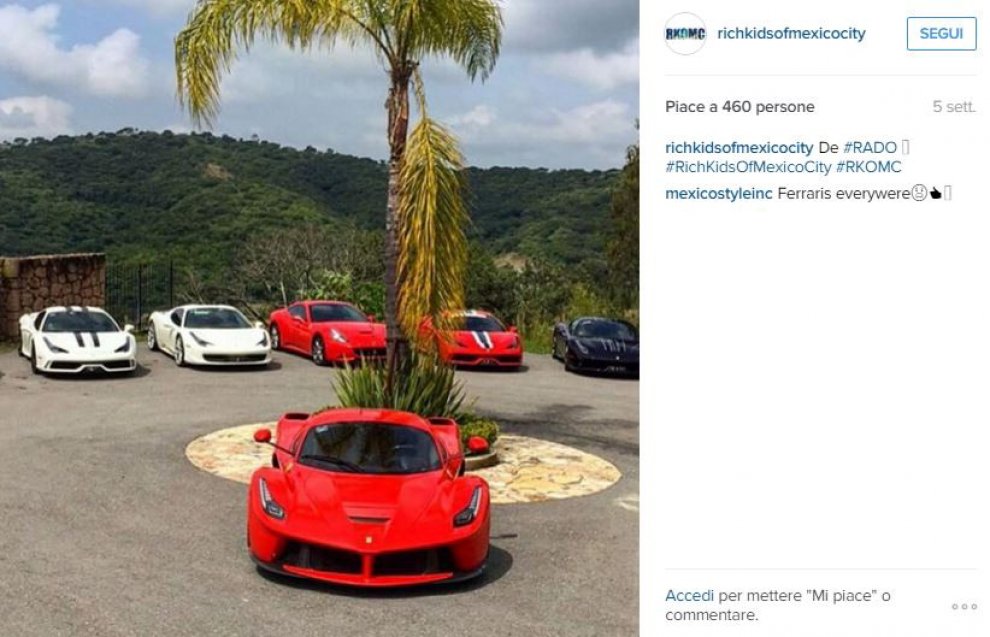Click the #RADO hashtag

(x=869, y=148)
